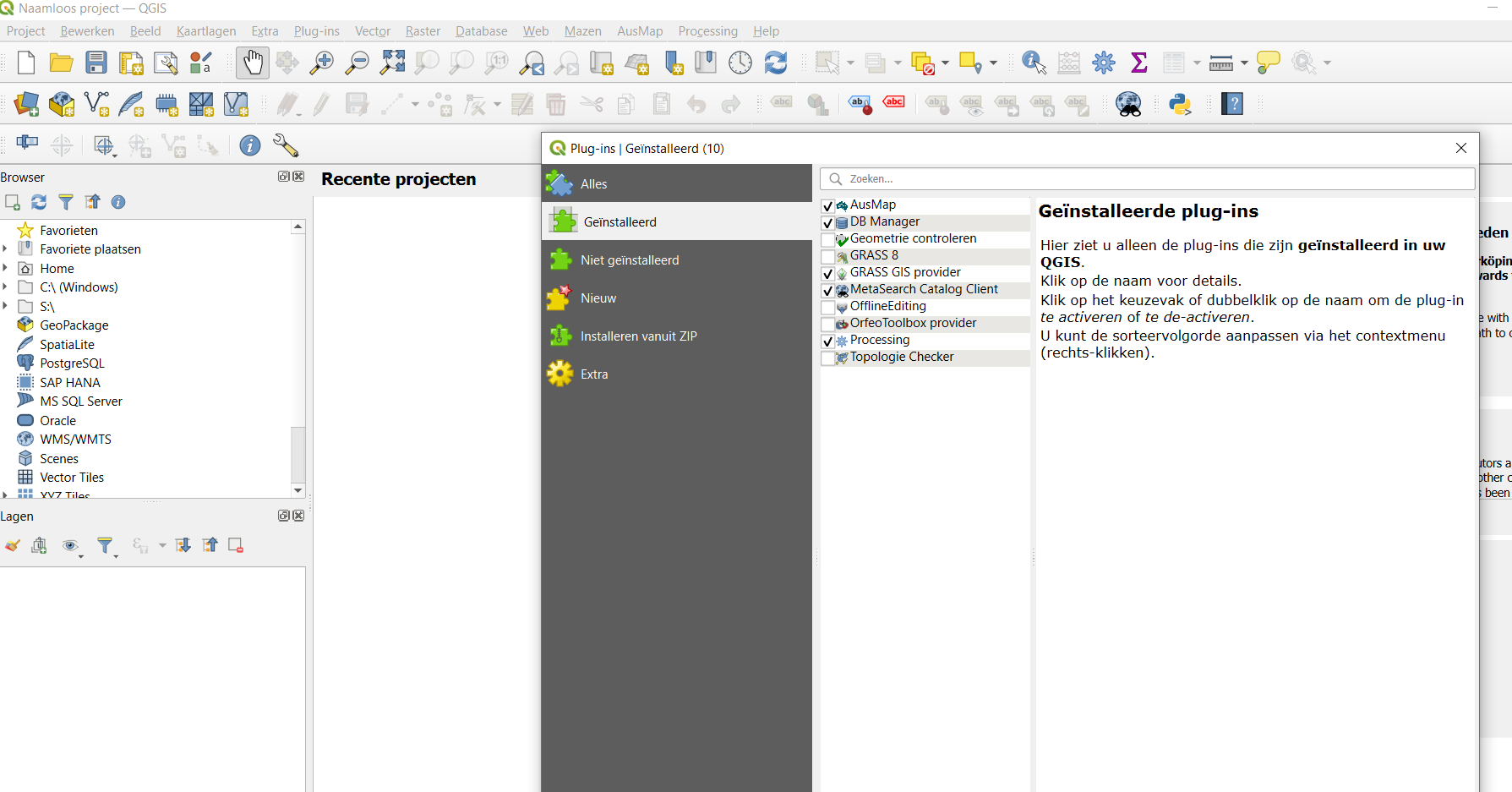The height and width of the screenshot is (792, 1512).
Task: Click the Refresh map icon
Action: point(775,63)
